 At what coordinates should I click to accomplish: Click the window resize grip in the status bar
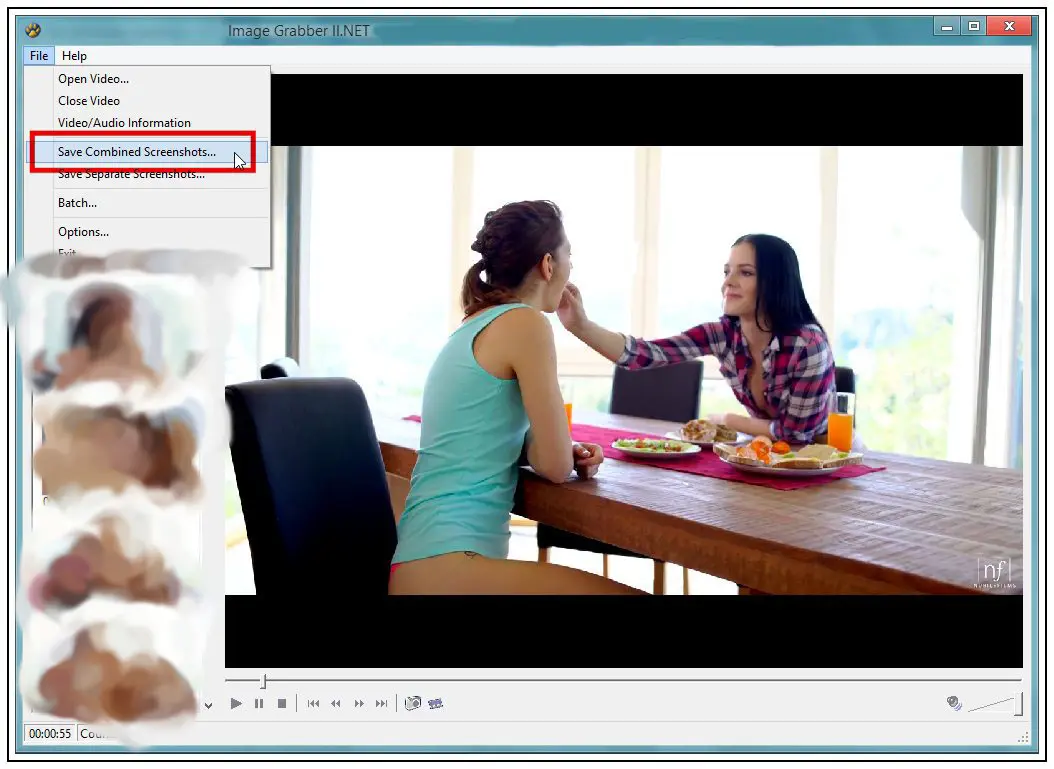pyautogui.click(x=1023, y=737)
